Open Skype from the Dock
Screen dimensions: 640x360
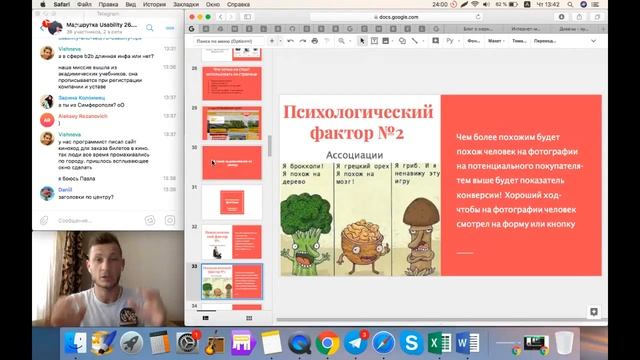(411, 343)
